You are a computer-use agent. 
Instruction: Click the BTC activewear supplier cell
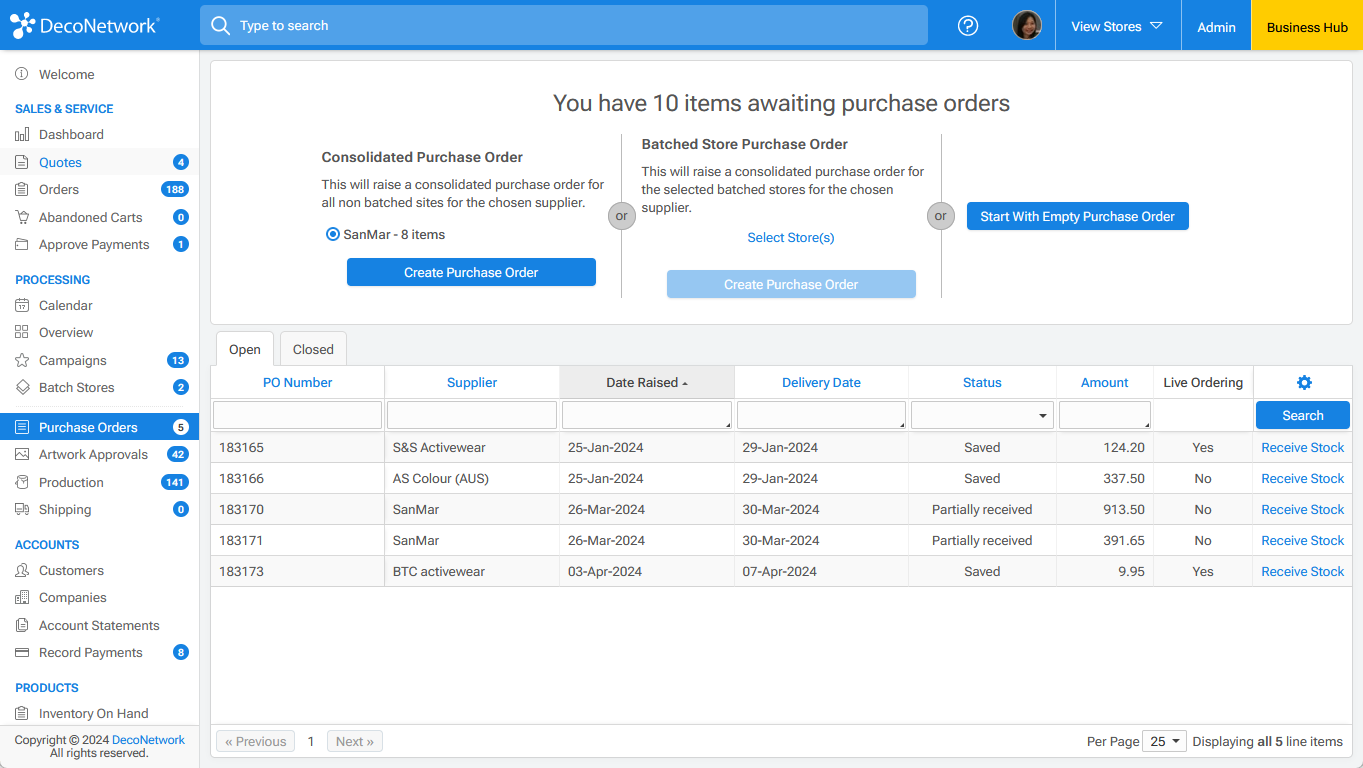(x=472, y=571)
